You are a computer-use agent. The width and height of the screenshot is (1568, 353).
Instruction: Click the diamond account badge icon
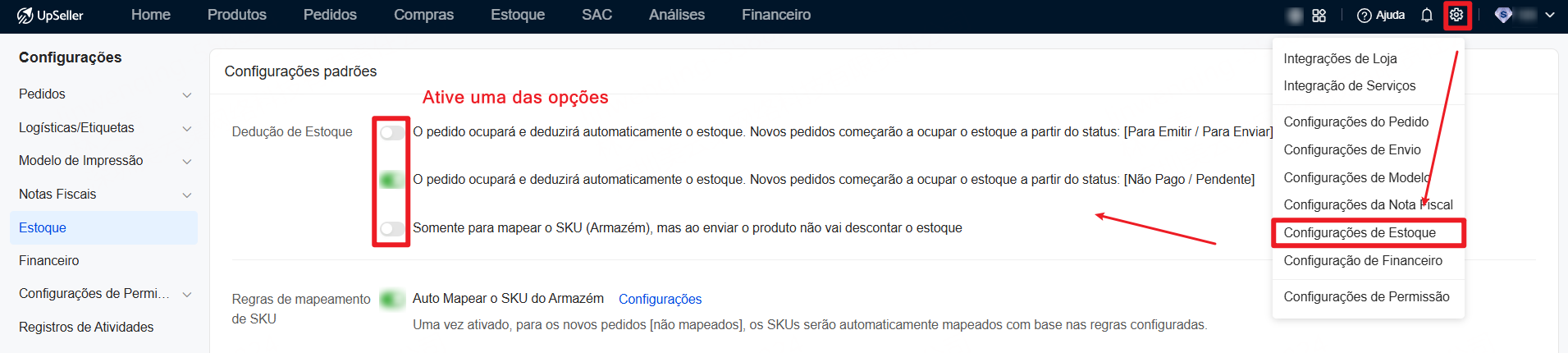click(x=1503, y=15)
